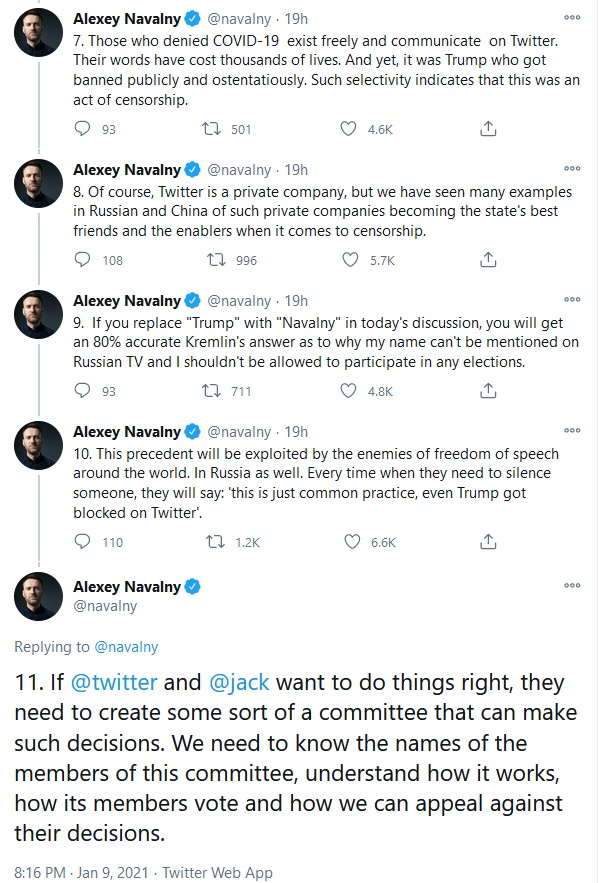Like the tweet with 4.6K likes
Viewport: 604px width, 883px height.
(x=349, y=129)
